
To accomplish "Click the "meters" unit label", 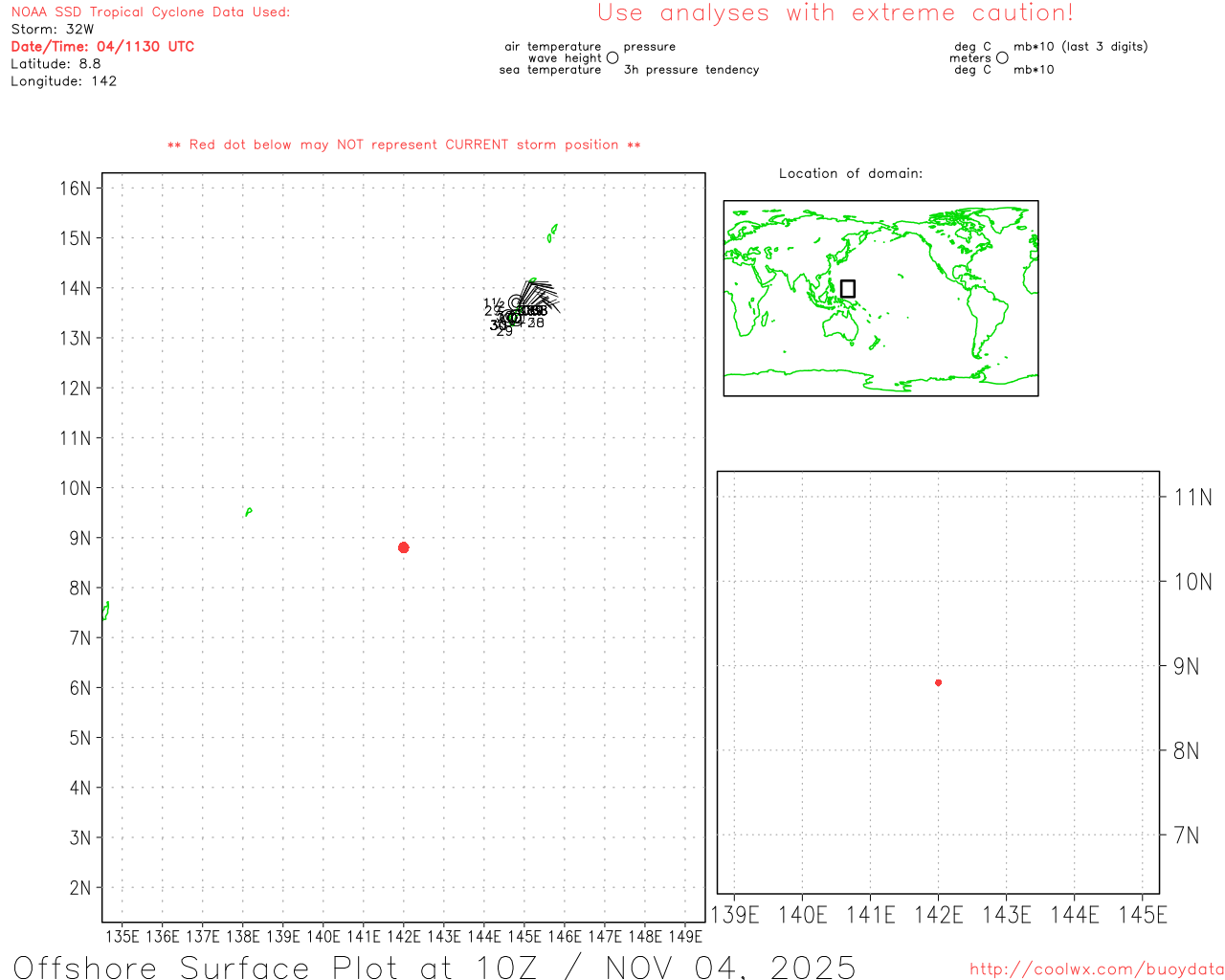I will click(970, 58).
